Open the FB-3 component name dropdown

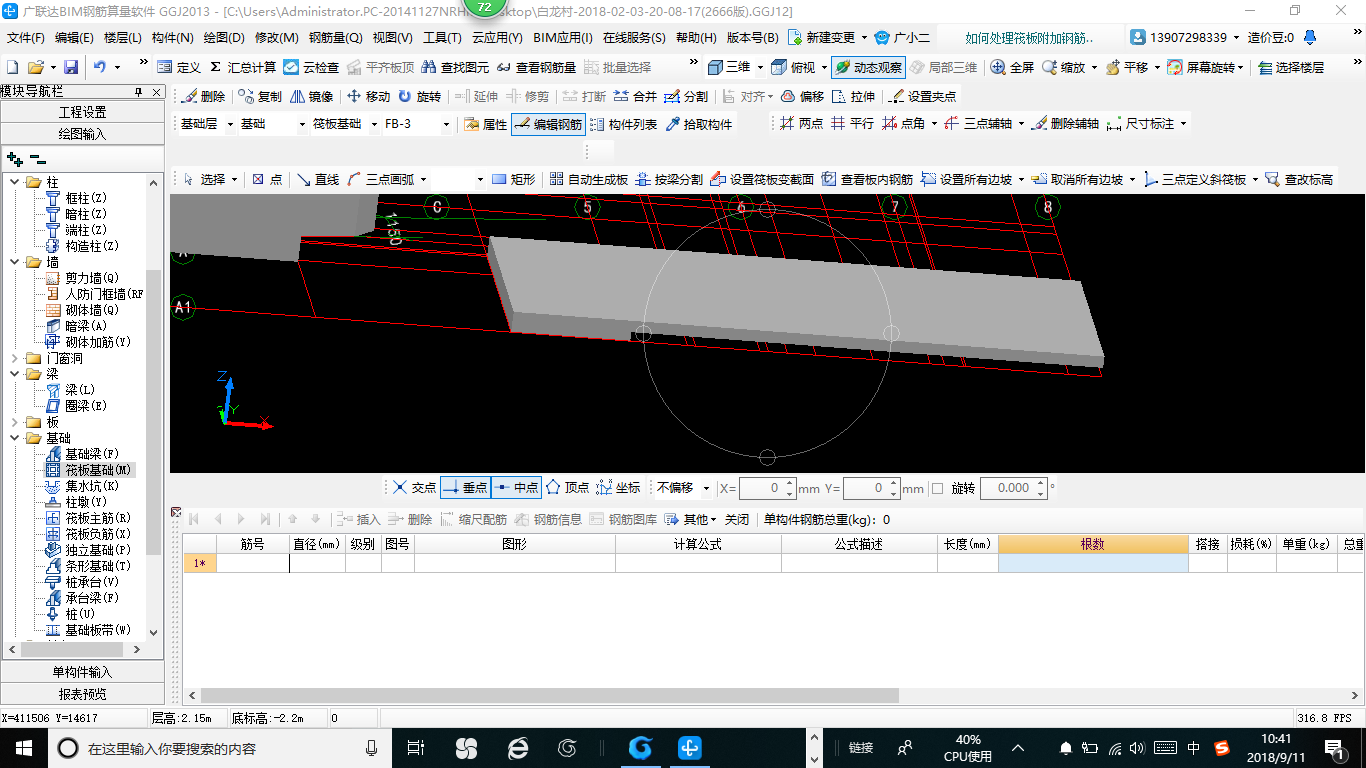[445, 124]
